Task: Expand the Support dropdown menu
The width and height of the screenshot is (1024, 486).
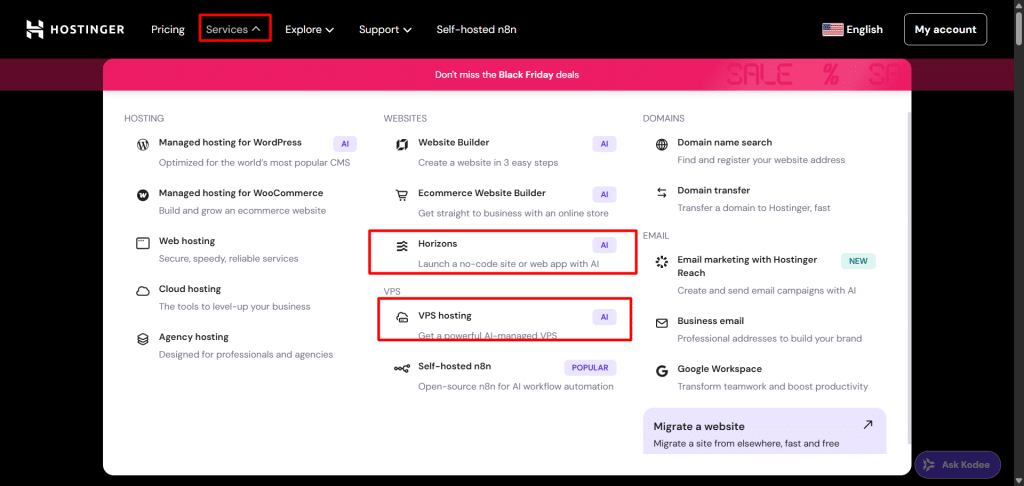Action: (385, 29)
